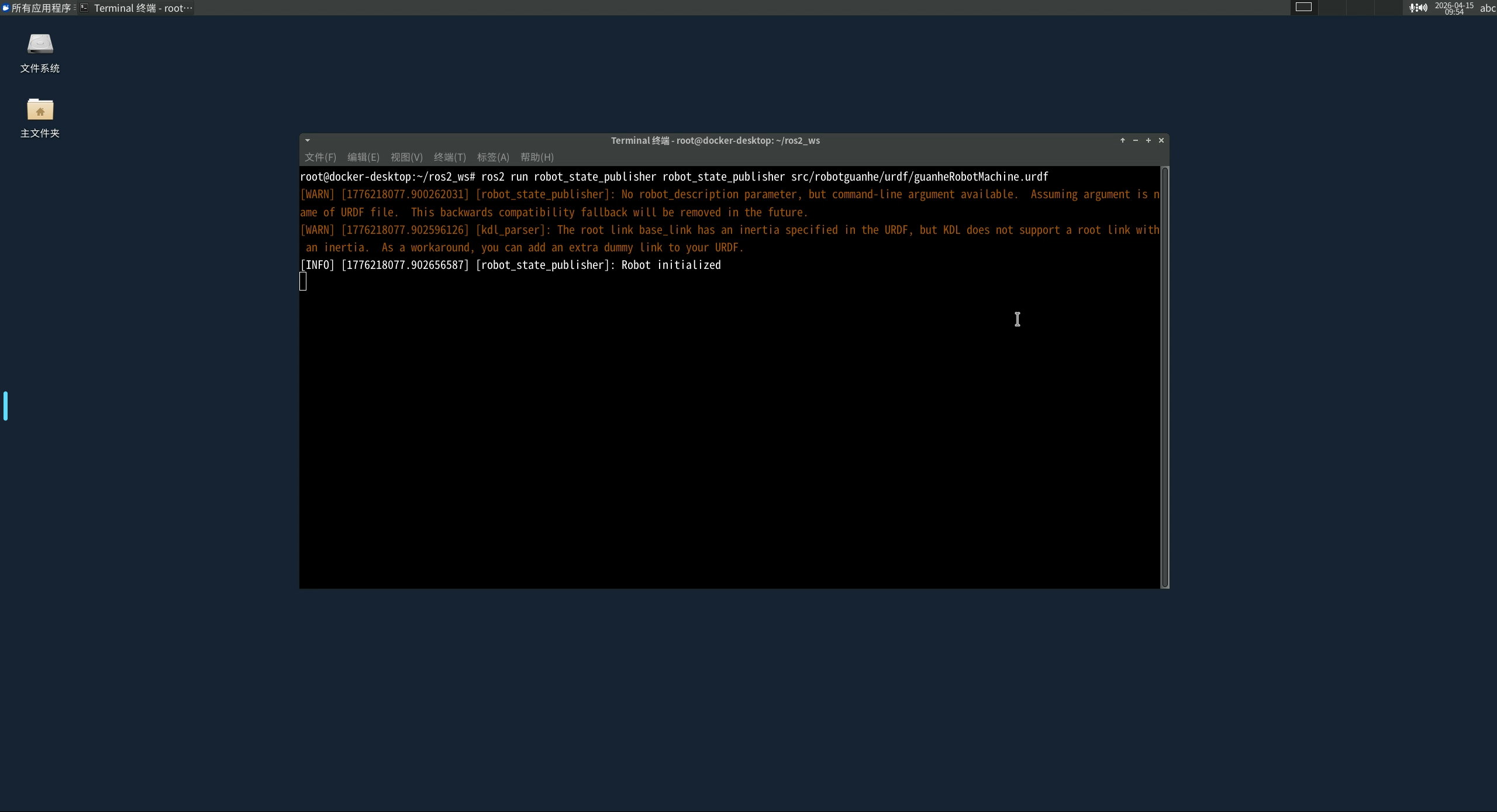The width and height of the screenshot is (1497, 812).
Task: Click the 'No robot_description parameter' warning line
Action: coord(730,203)
